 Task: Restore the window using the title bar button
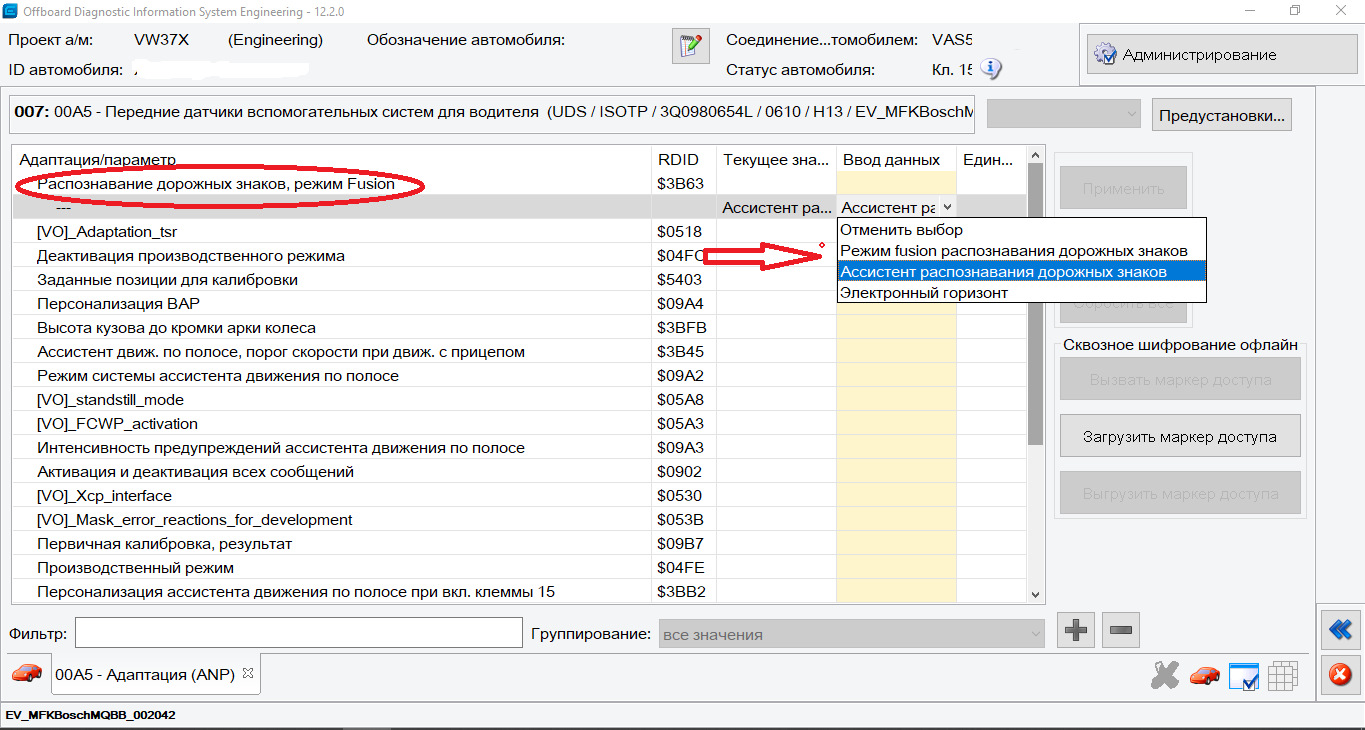[1295, 10]
